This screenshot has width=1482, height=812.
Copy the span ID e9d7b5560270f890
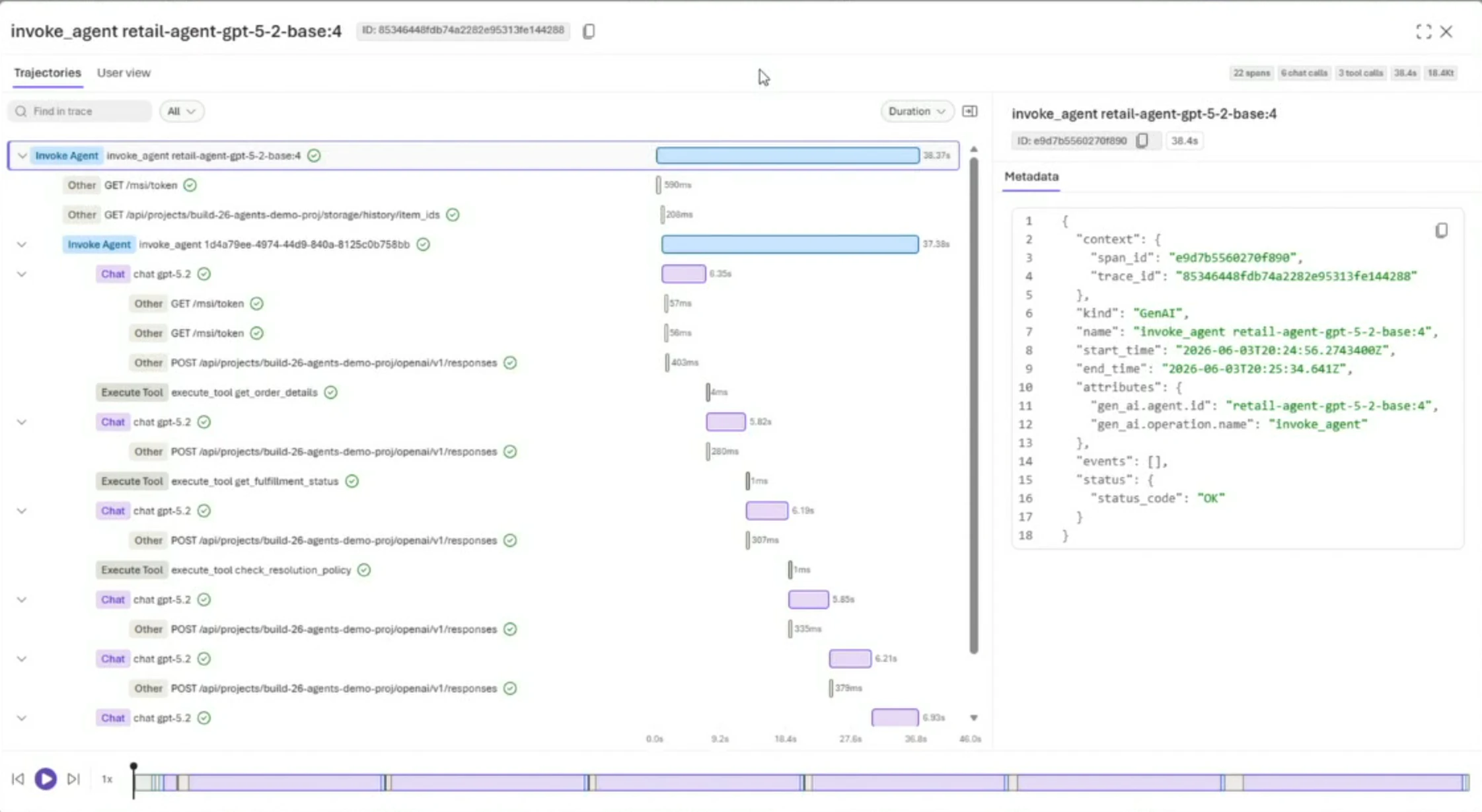pyautogui.click(x=1142, y=141)
